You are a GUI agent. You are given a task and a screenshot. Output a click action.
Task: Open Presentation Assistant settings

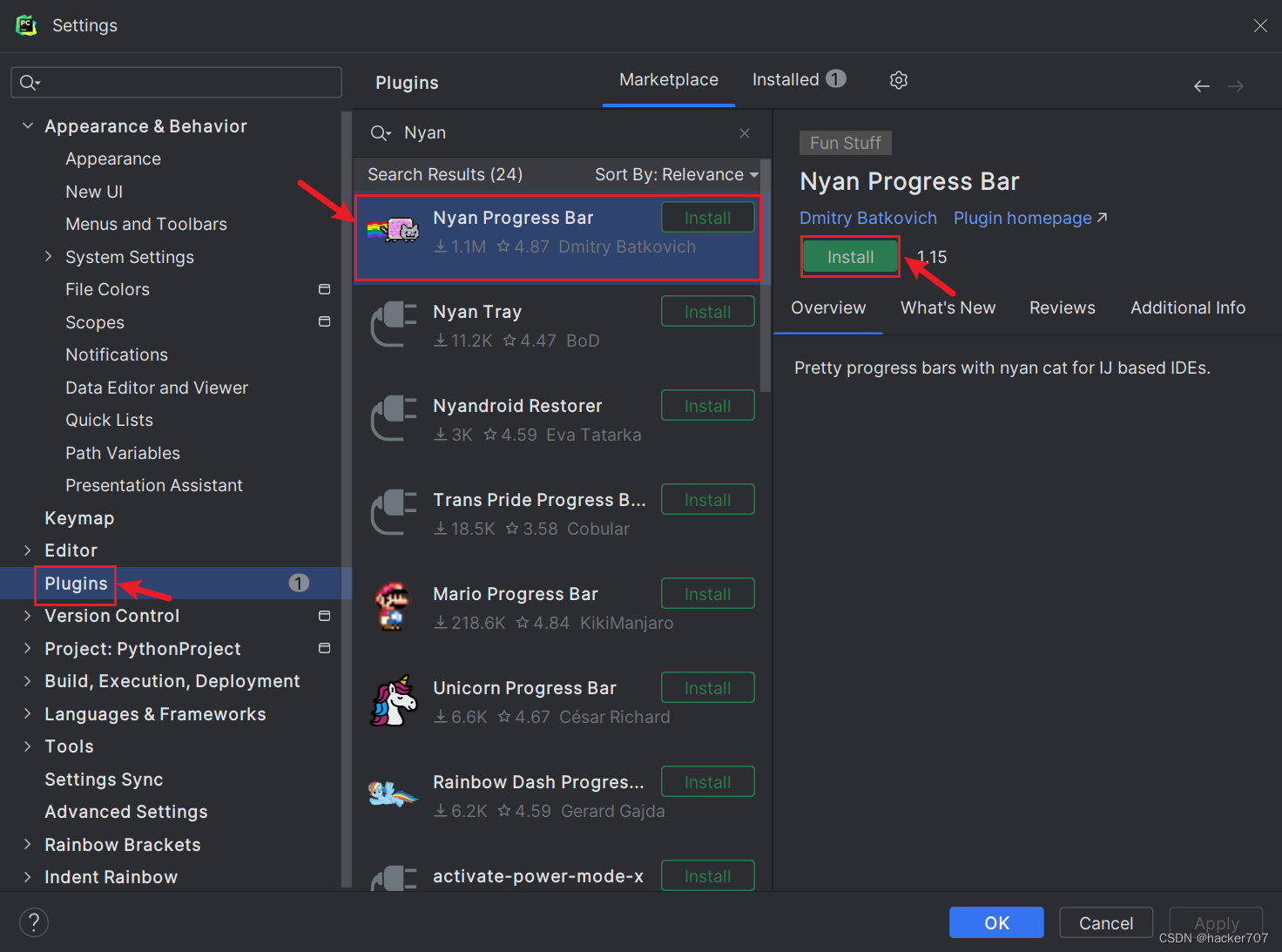pyautogui.click(x=154, y=486)
